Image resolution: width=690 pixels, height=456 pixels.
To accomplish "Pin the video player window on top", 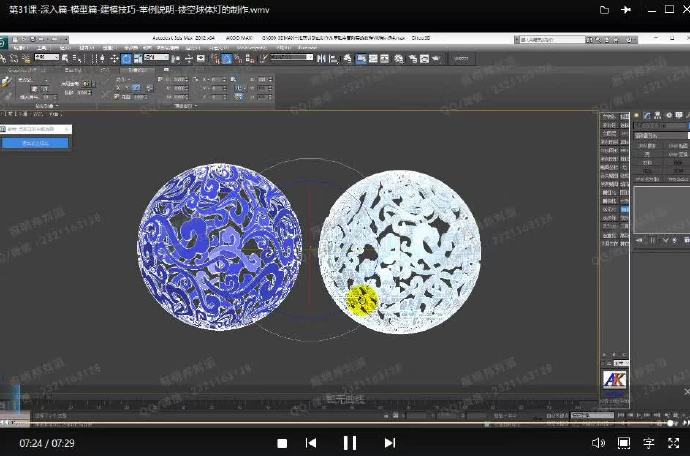I will [626, 10].
